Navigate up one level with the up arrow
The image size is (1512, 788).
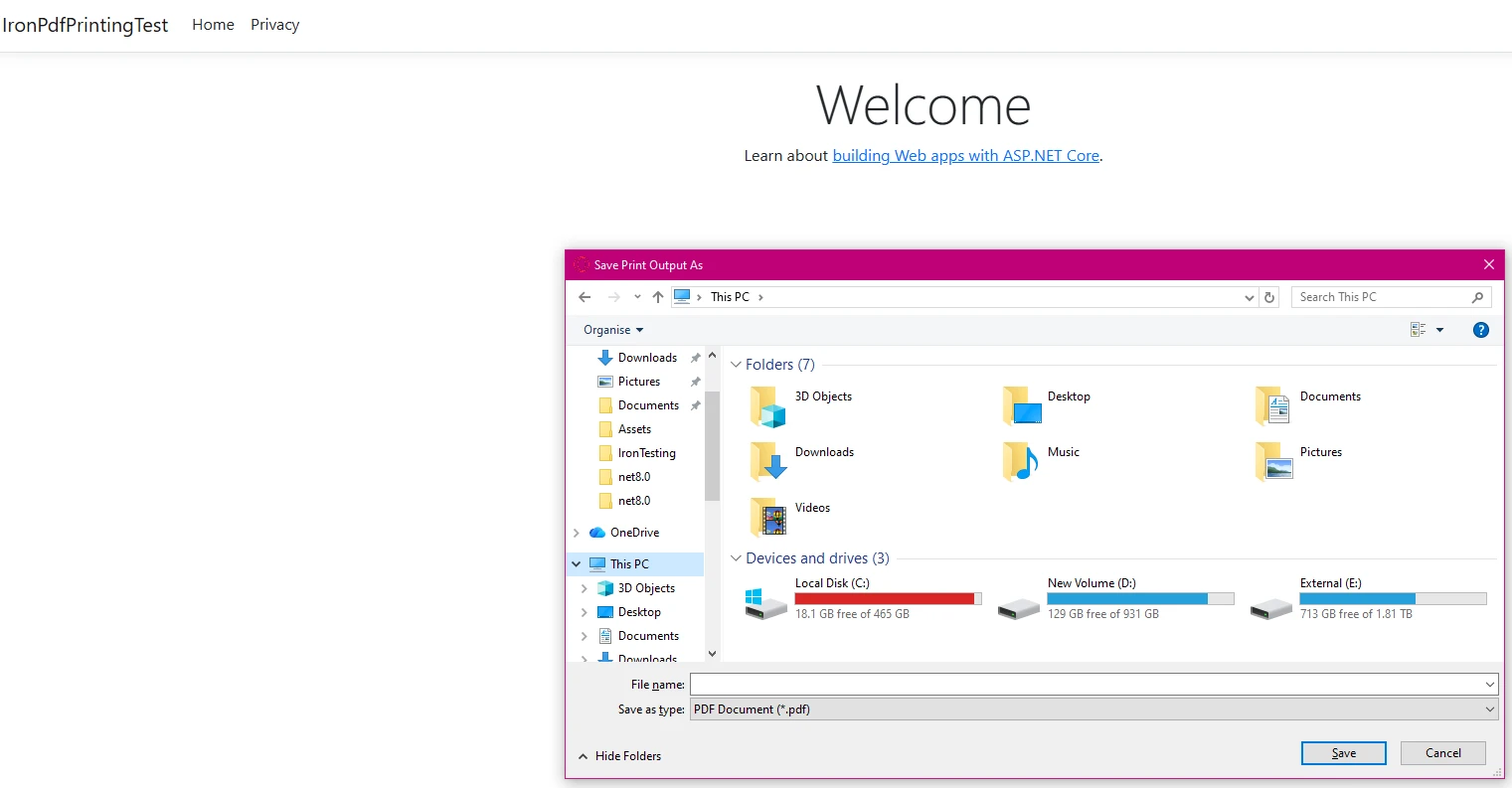click(657, 296)
